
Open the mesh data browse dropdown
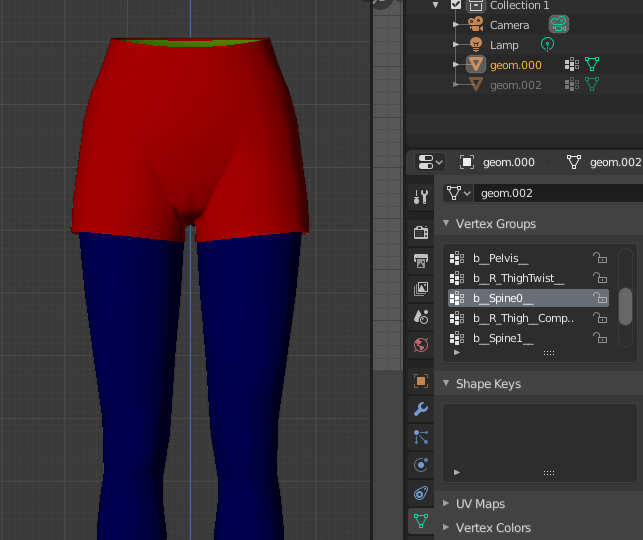click(x=458, y=193)
